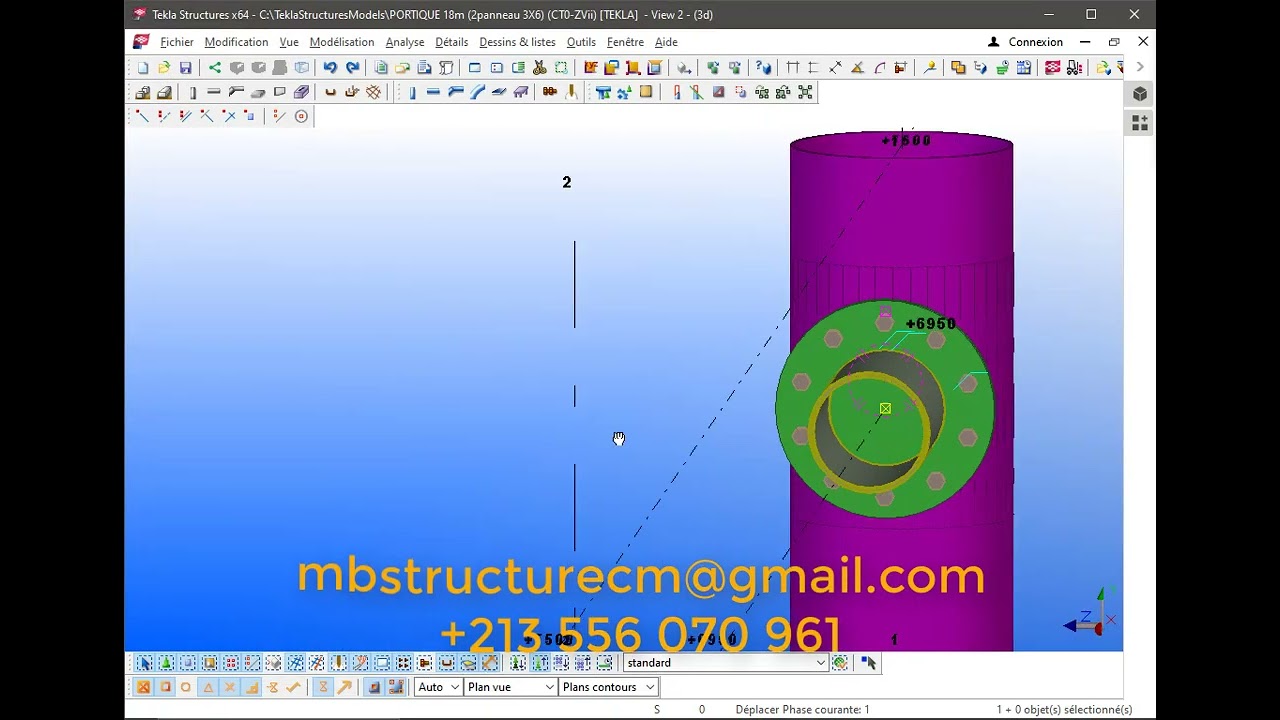The width and height of the screenshot is (1280, 720).
Task: Open the Analyse menu
Action: click(405, 42)
